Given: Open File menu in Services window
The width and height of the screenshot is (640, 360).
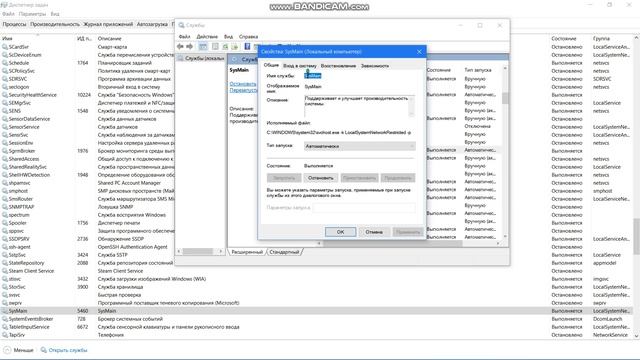Looking at the screenshot, I should [x=184, y=37].
